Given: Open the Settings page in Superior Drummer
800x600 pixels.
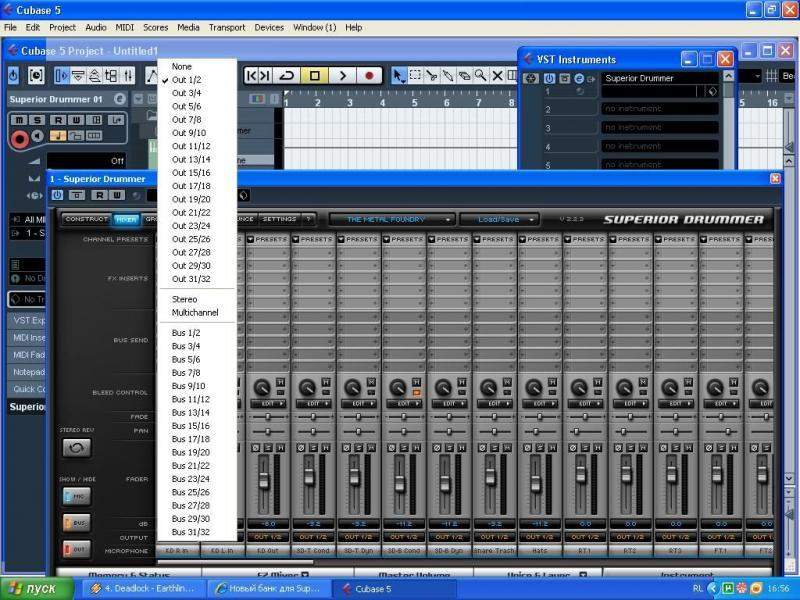Looking at the screenshot, I should 279,219.
